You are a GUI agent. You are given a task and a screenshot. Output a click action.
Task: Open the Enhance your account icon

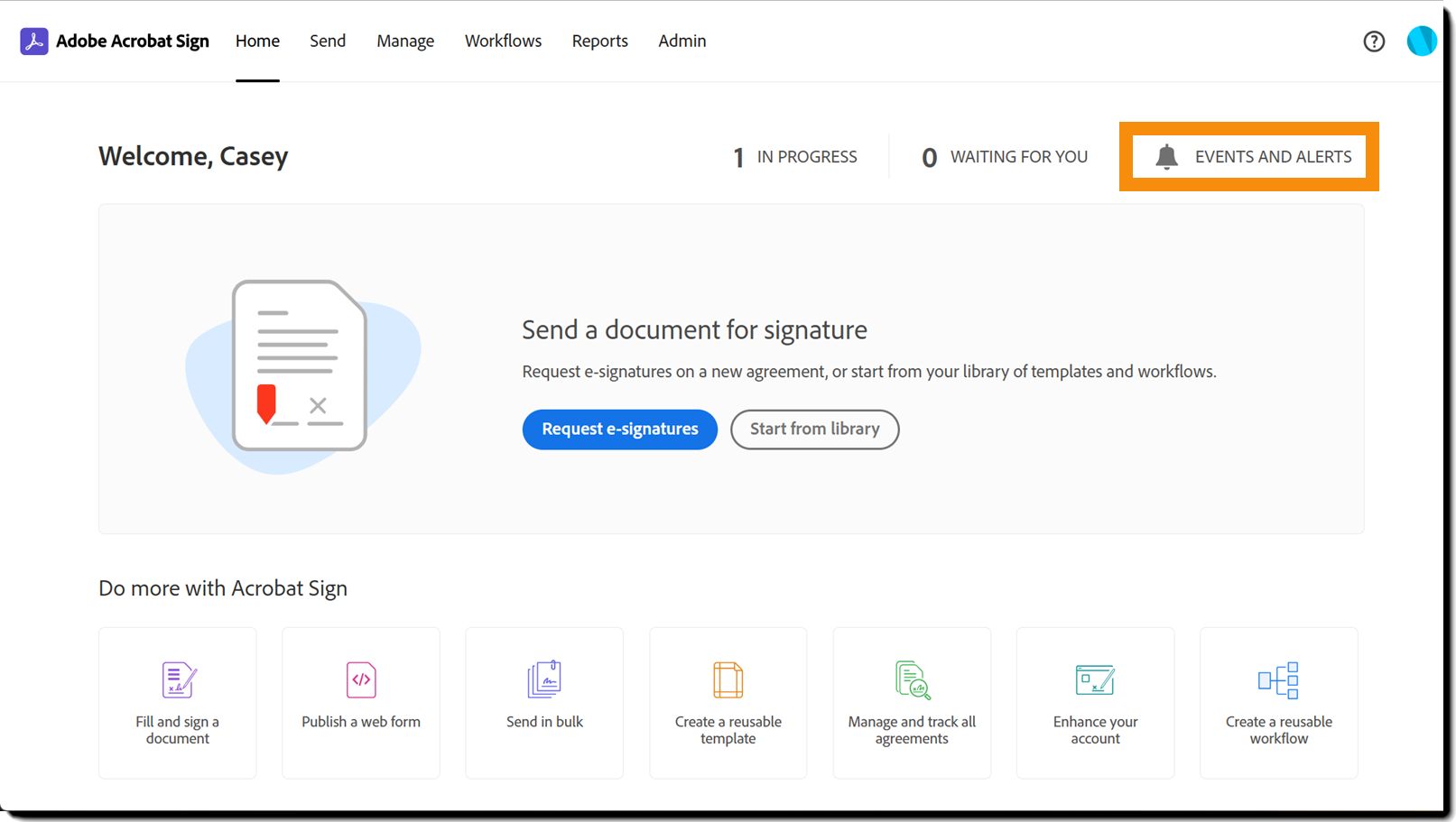pos(1095,680)
